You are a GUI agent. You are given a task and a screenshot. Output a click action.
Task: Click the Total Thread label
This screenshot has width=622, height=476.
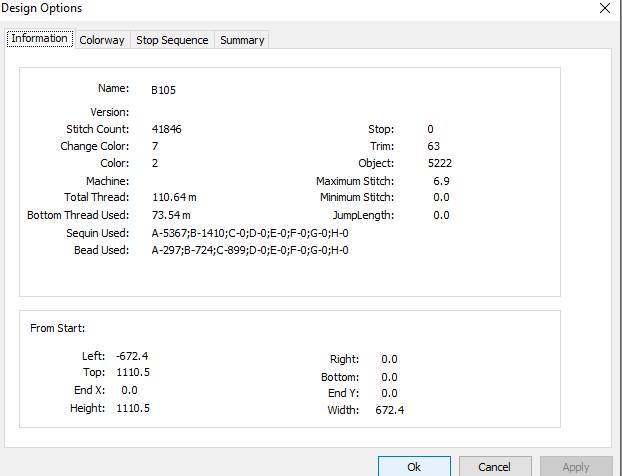click(96, 197)
